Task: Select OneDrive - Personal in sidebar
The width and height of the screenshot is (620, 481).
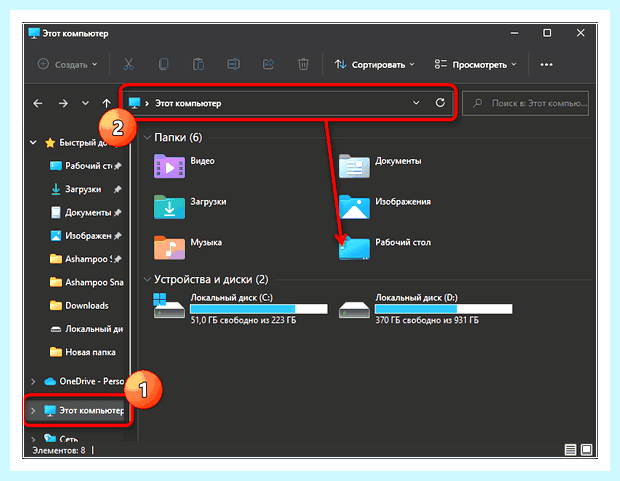Action: 84,381
